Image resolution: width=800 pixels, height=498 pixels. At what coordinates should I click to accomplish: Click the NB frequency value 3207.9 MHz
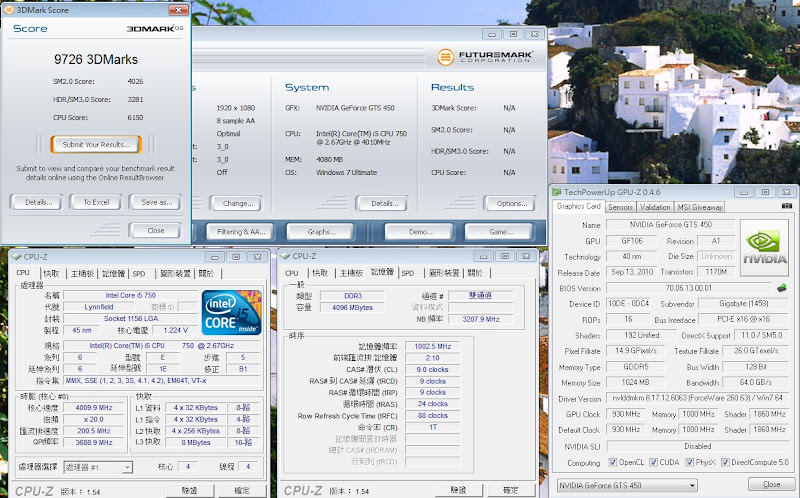pos(481,319)
